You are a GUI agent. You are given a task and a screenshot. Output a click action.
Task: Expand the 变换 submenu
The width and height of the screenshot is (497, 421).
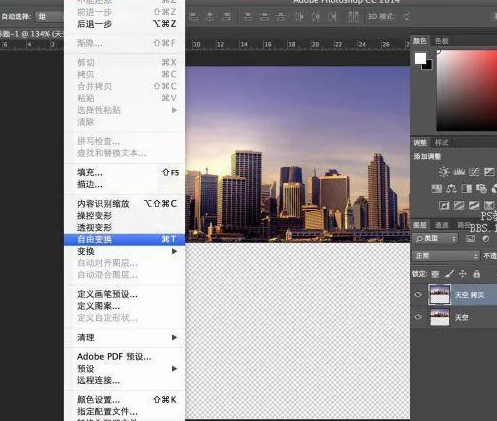point(125,251)
